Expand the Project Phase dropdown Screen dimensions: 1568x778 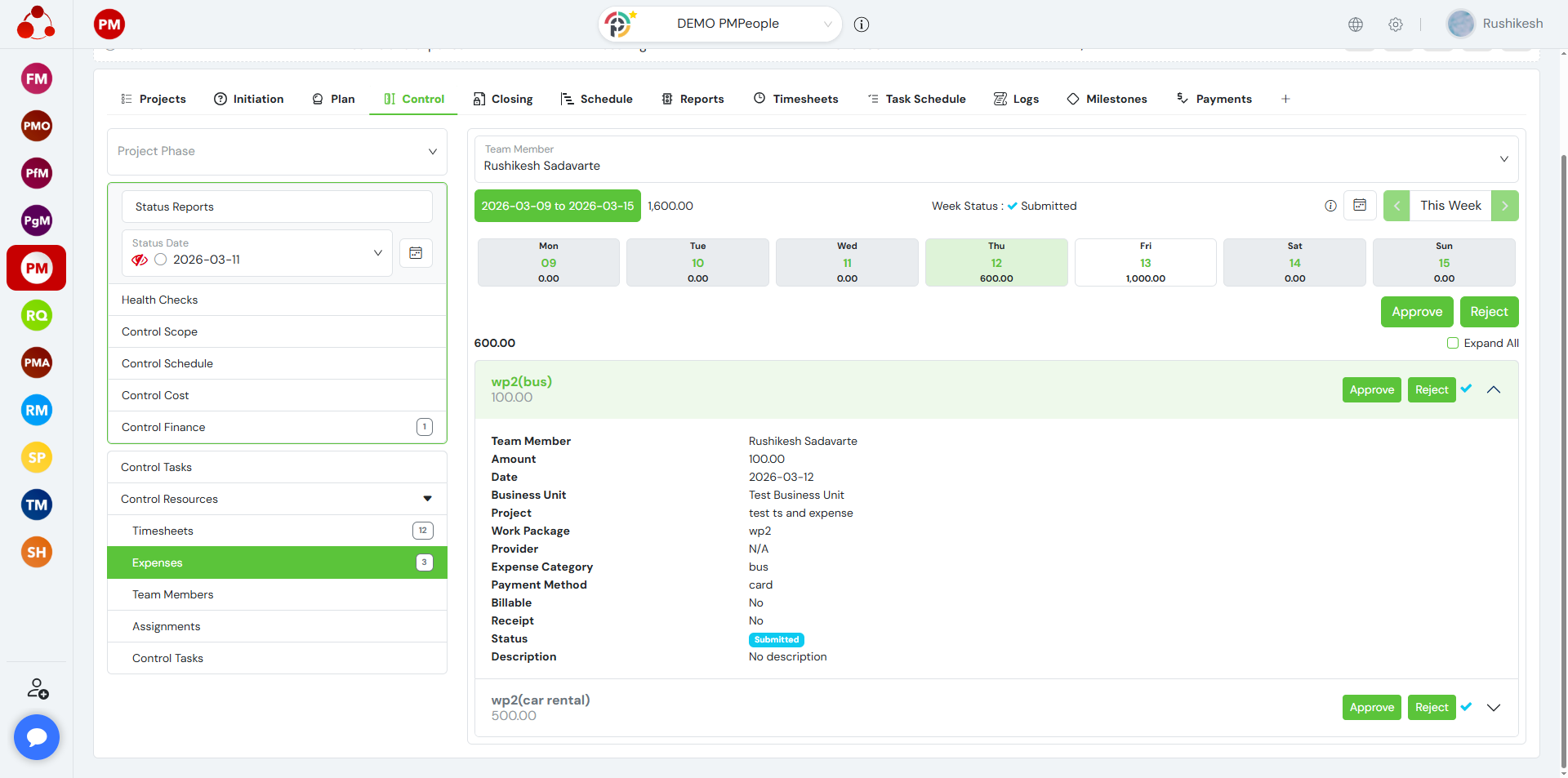pos(277,152)
